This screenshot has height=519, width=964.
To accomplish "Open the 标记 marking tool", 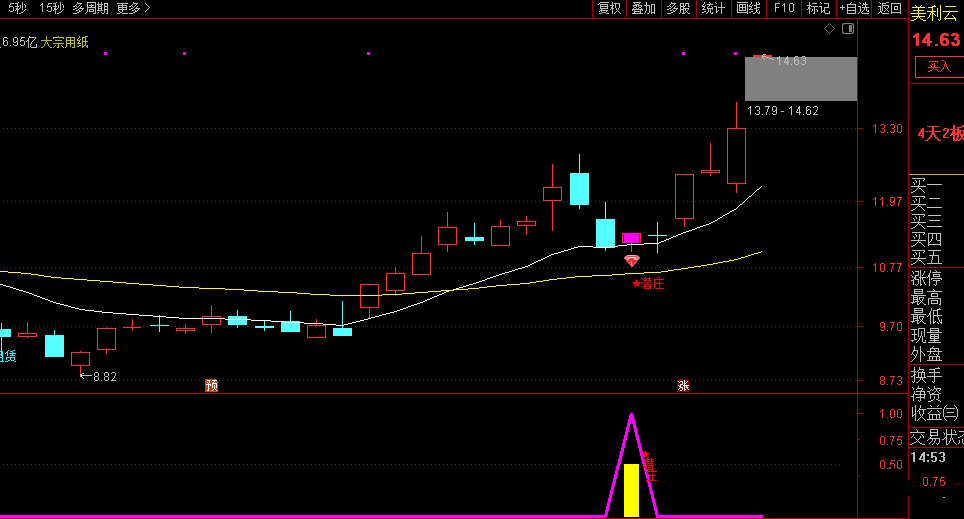I will click(818, 8).
